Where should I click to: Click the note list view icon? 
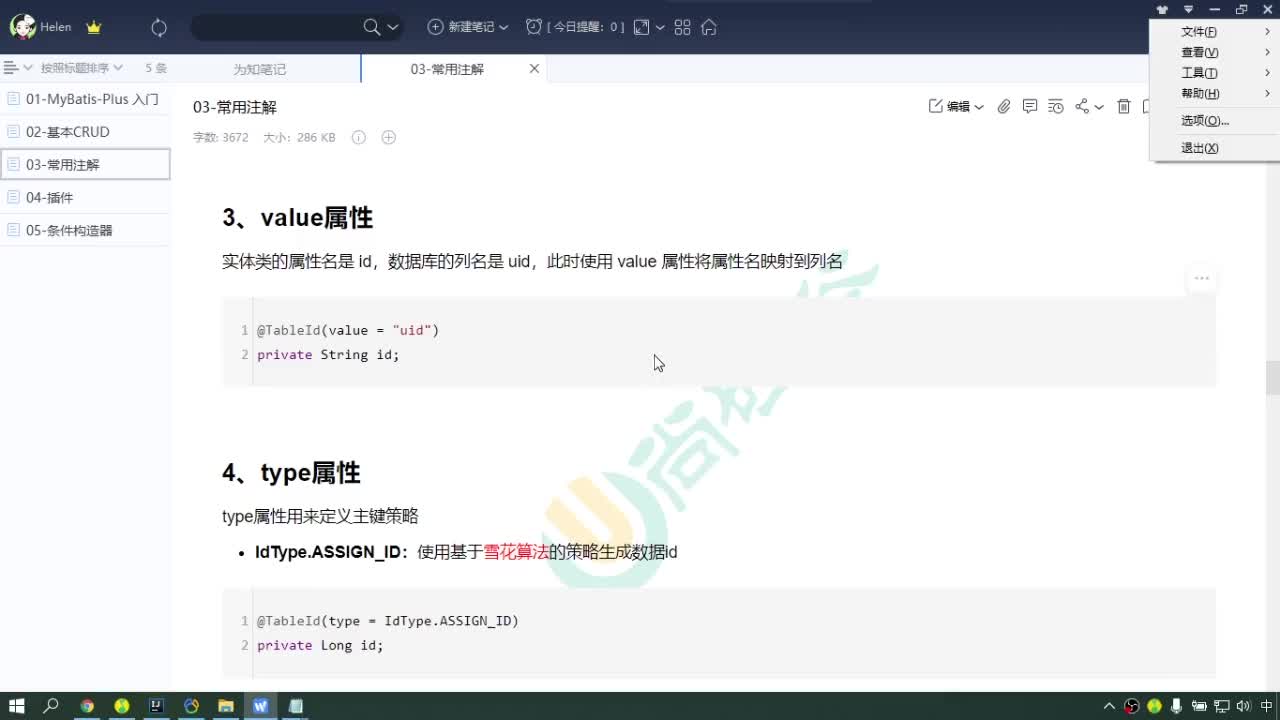pyautogui.click(x=11, y=68)
